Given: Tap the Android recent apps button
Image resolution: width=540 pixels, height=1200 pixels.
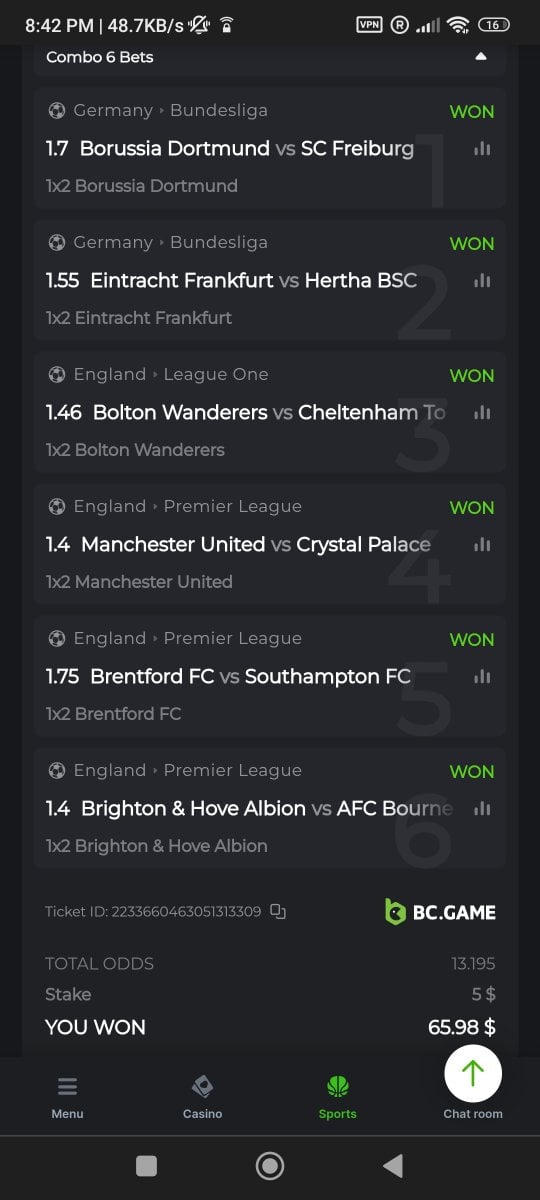Looking at the screenshot, I should point(146,1166).
